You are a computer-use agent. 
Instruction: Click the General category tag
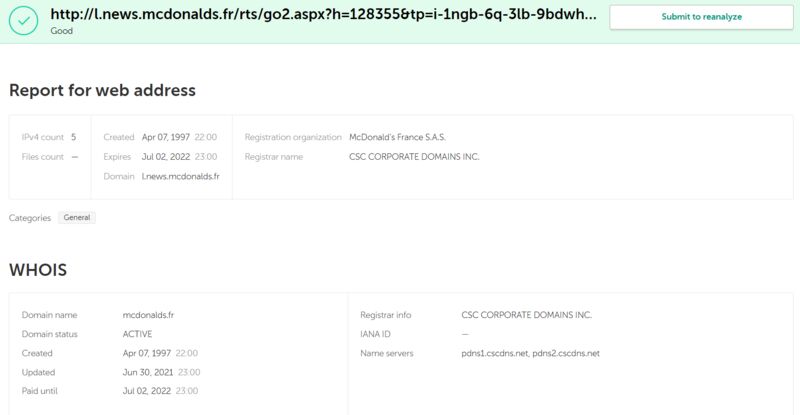pos(77,217)
